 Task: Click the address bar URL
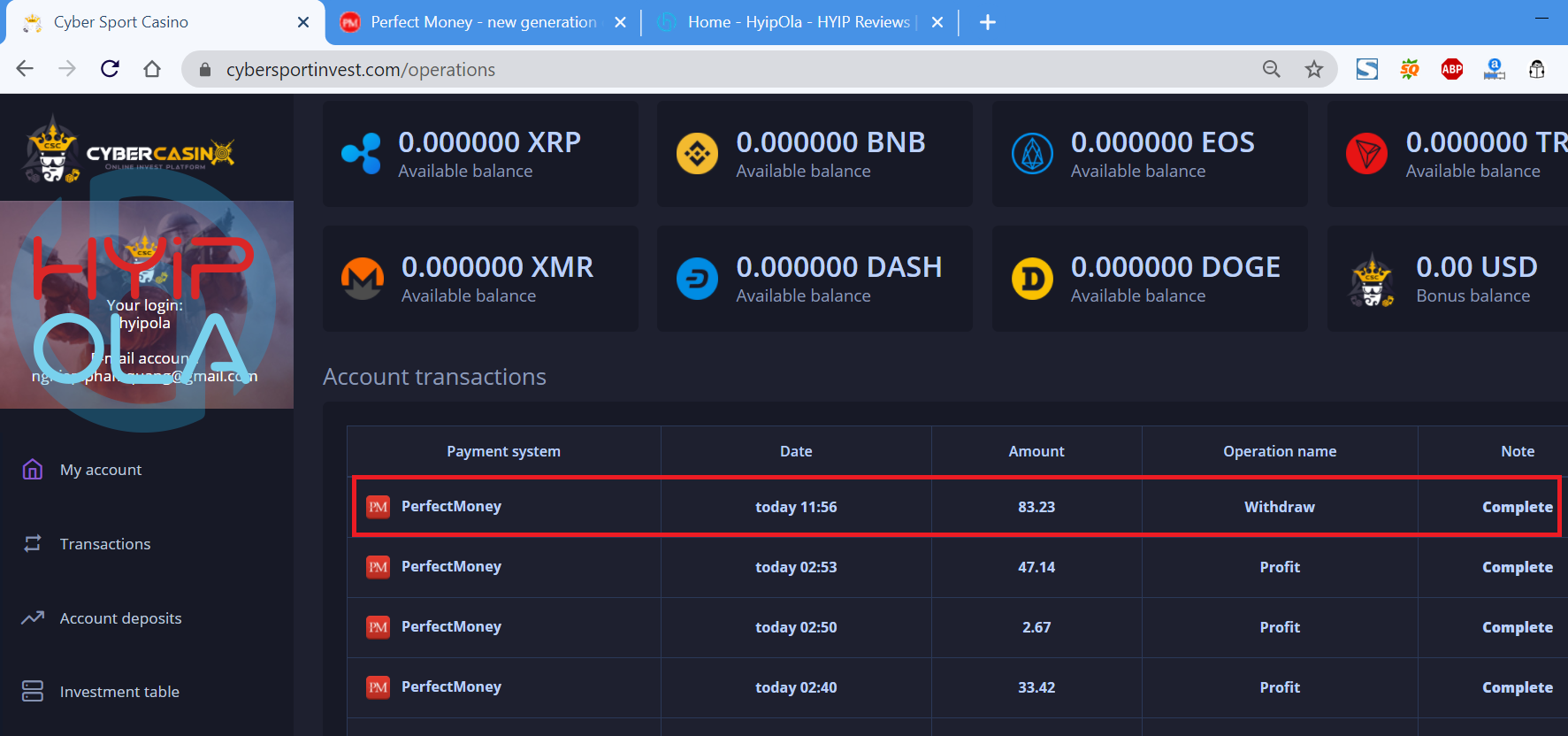(x=360, y=70)
